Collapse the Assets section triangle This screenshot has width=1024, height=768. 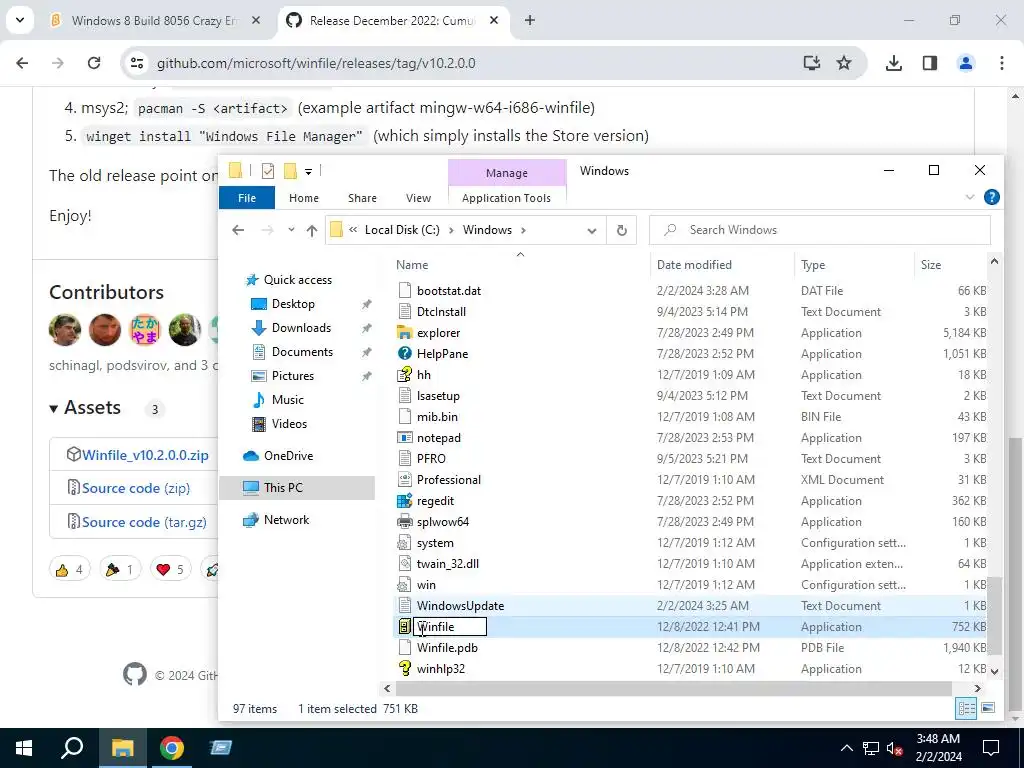(54, 409)
